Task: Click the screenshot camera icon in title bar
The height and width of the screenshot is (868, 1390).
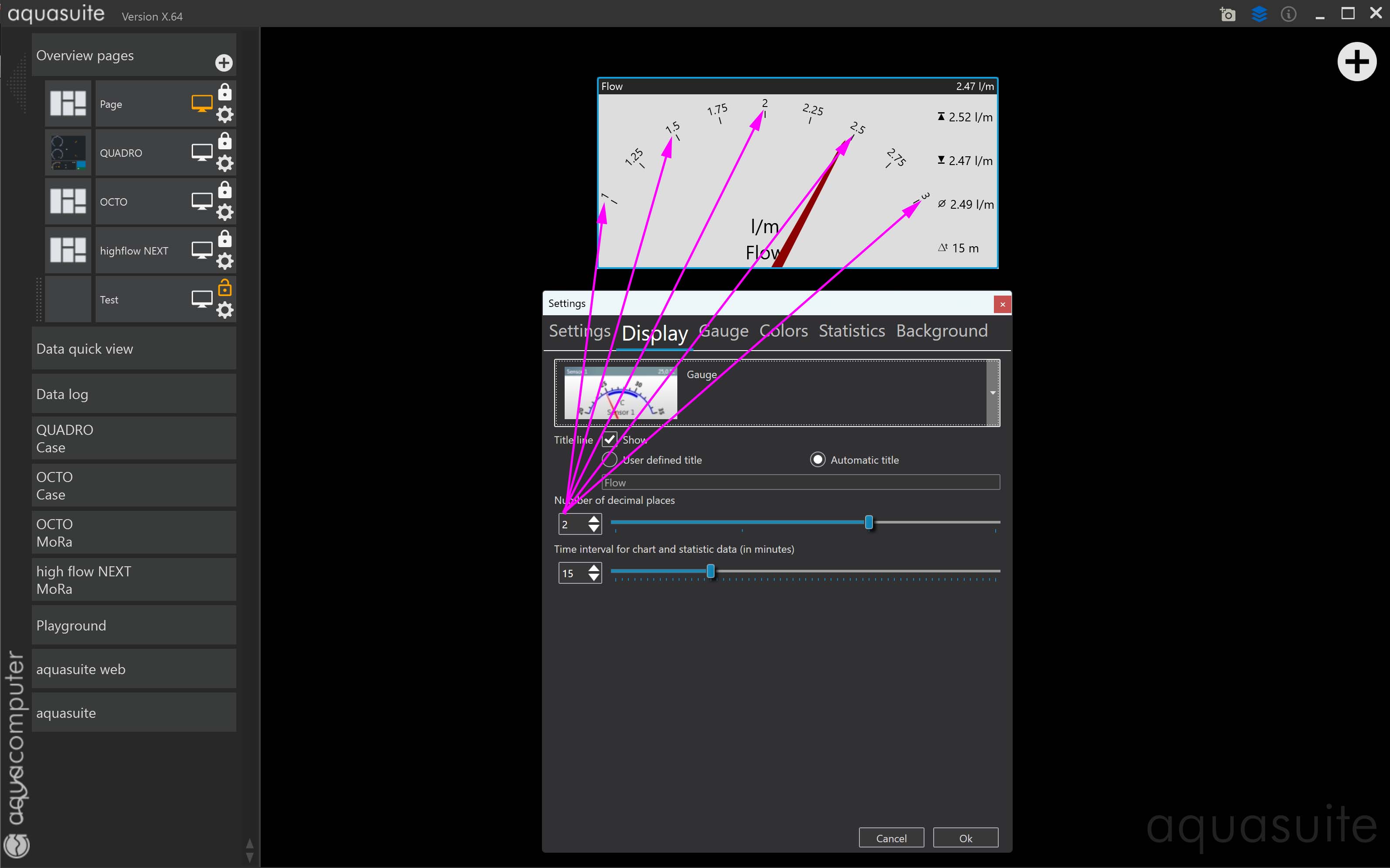Action: 1227,14
